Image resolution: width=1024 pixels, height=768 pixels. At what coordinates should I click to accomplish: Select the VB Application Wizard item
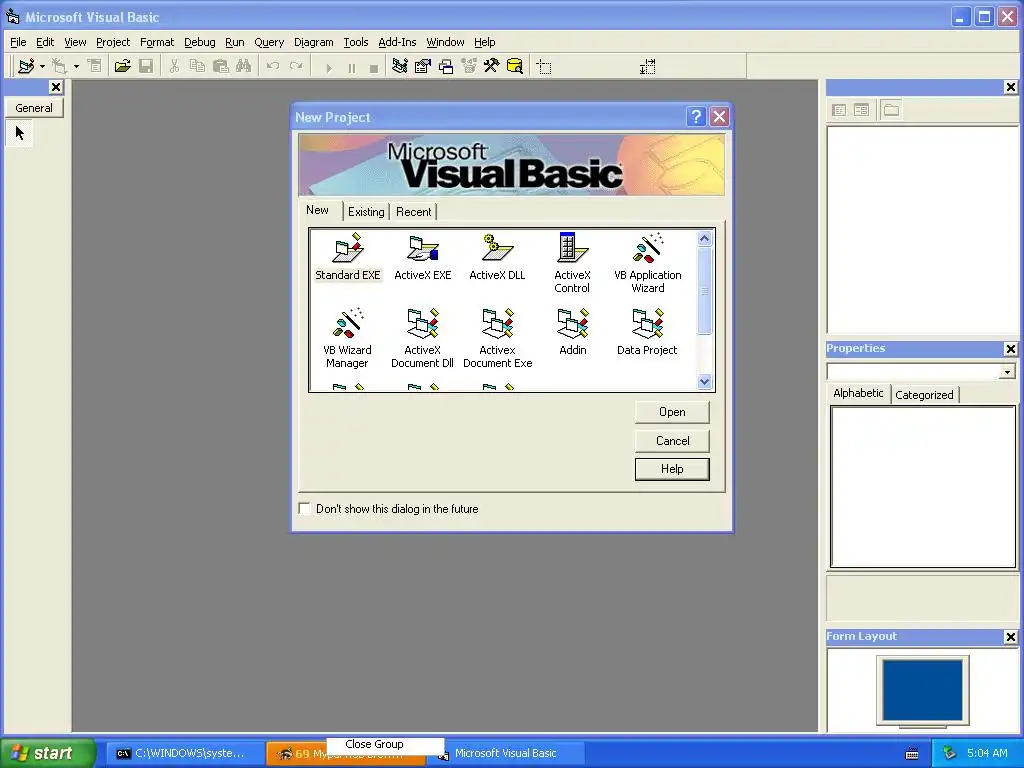(648, 263)
